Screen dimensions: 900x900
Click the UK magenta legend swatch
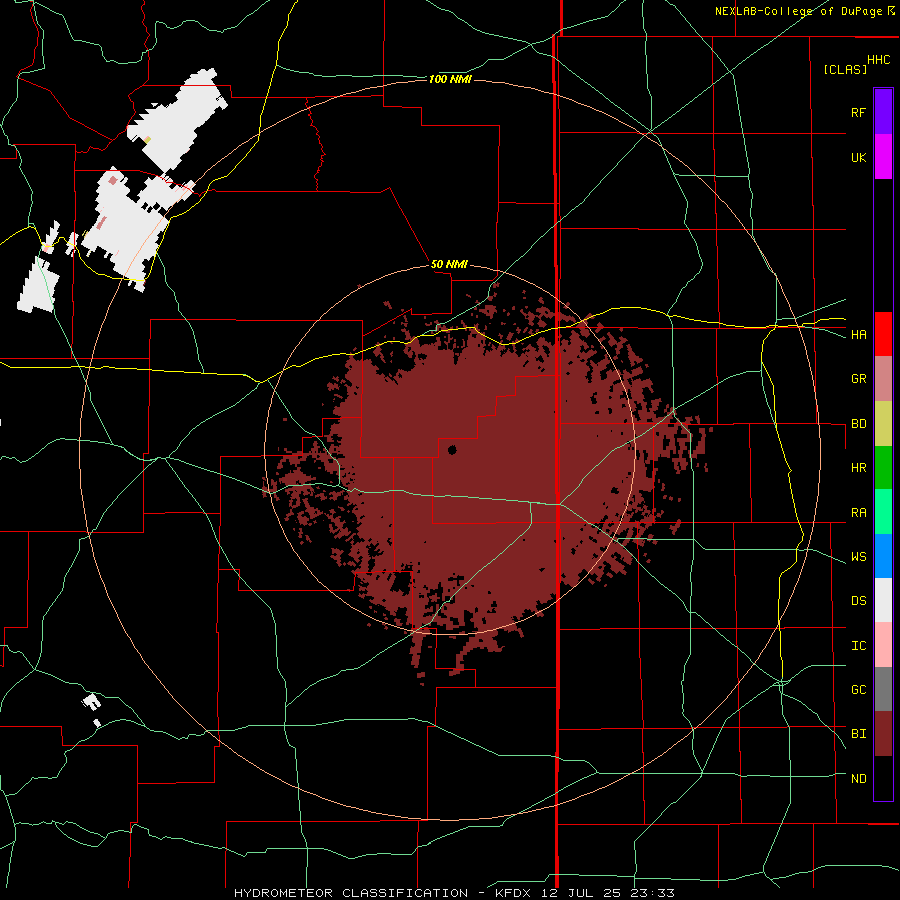pos(883,157)
